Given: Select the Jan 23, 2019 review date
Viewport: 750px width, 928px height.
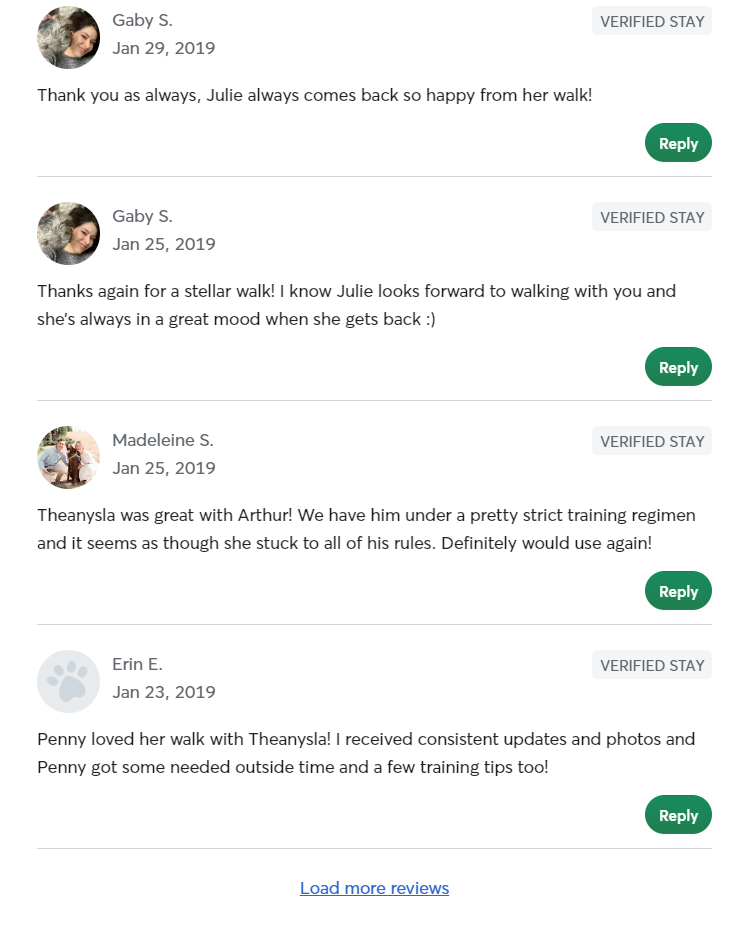Looking at the screenshot, I should (164, 691).
